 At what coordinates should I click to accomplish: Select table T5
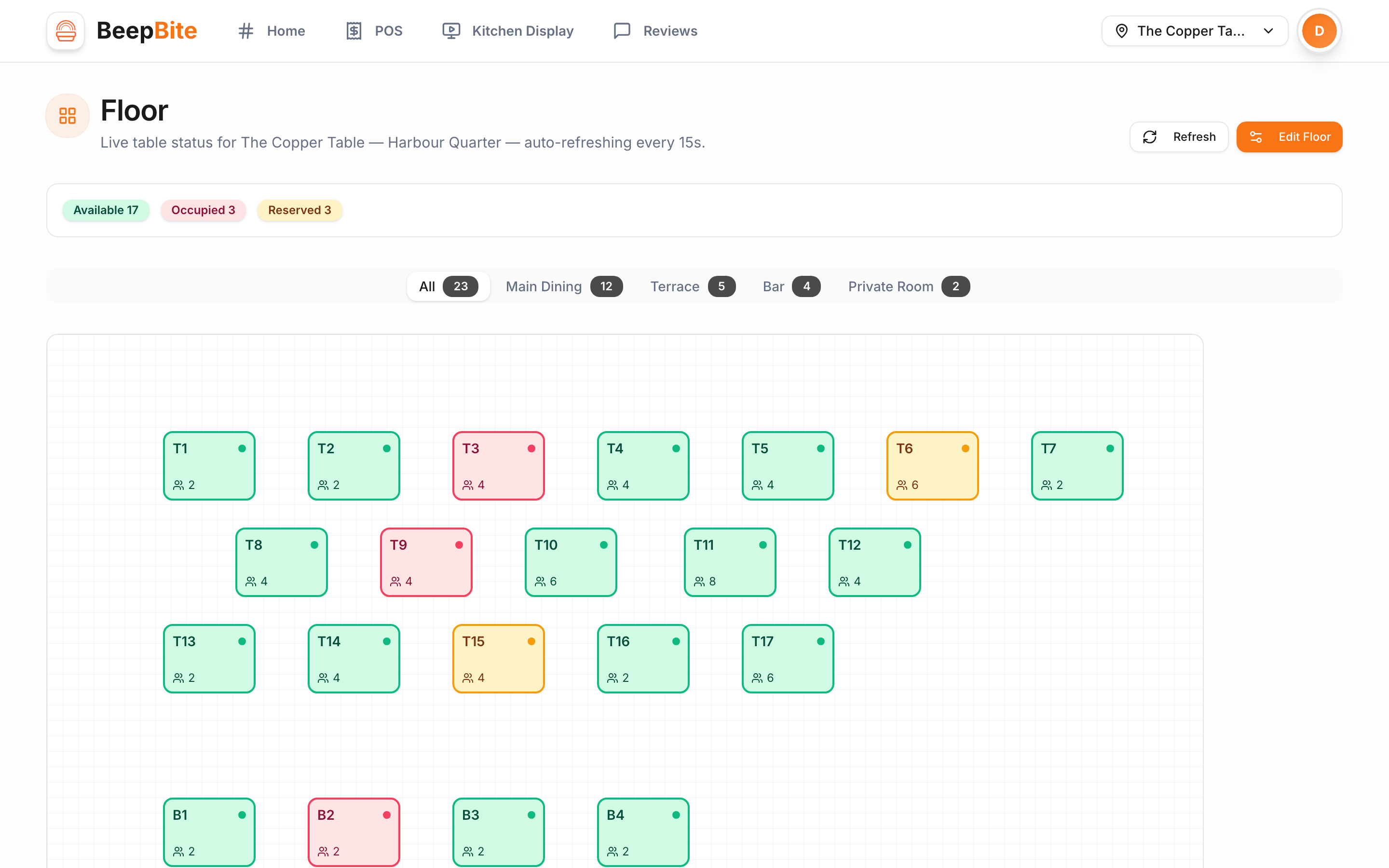pyautogui.click(x=788, y=465)
